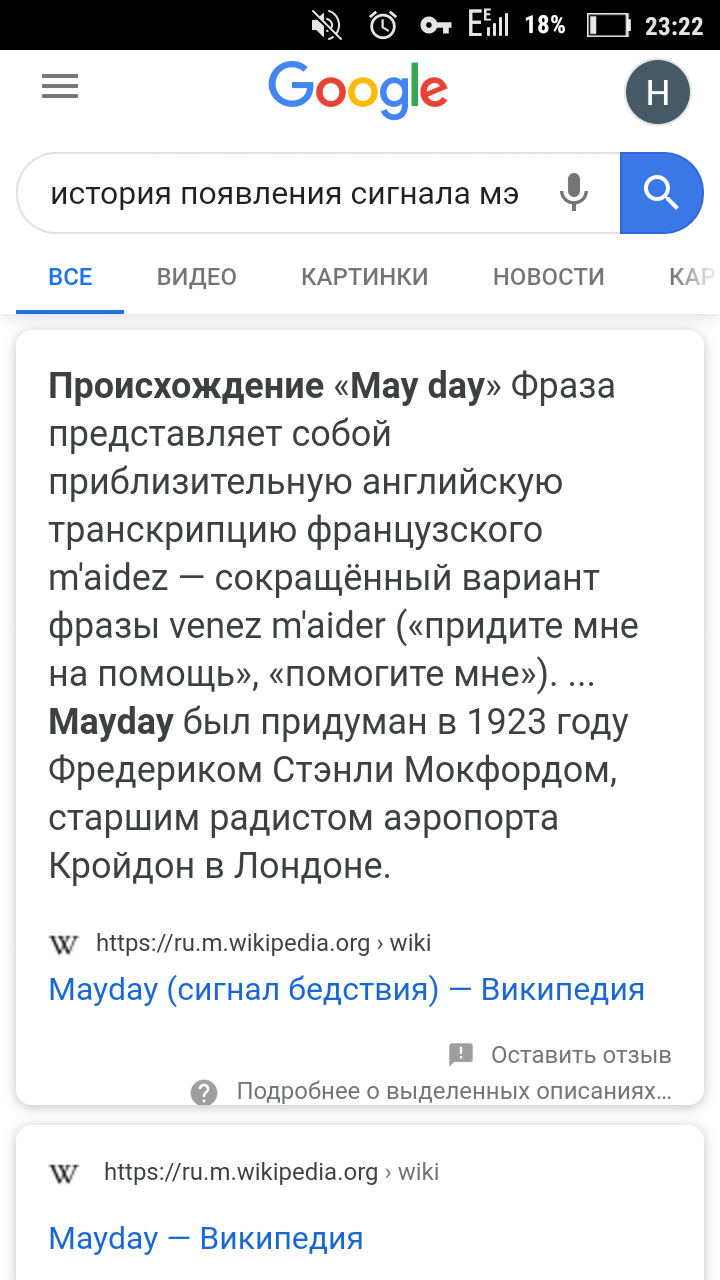Open the hamburger menu
This screenshot has width=720, height=1280.
(x=60, y=88)
